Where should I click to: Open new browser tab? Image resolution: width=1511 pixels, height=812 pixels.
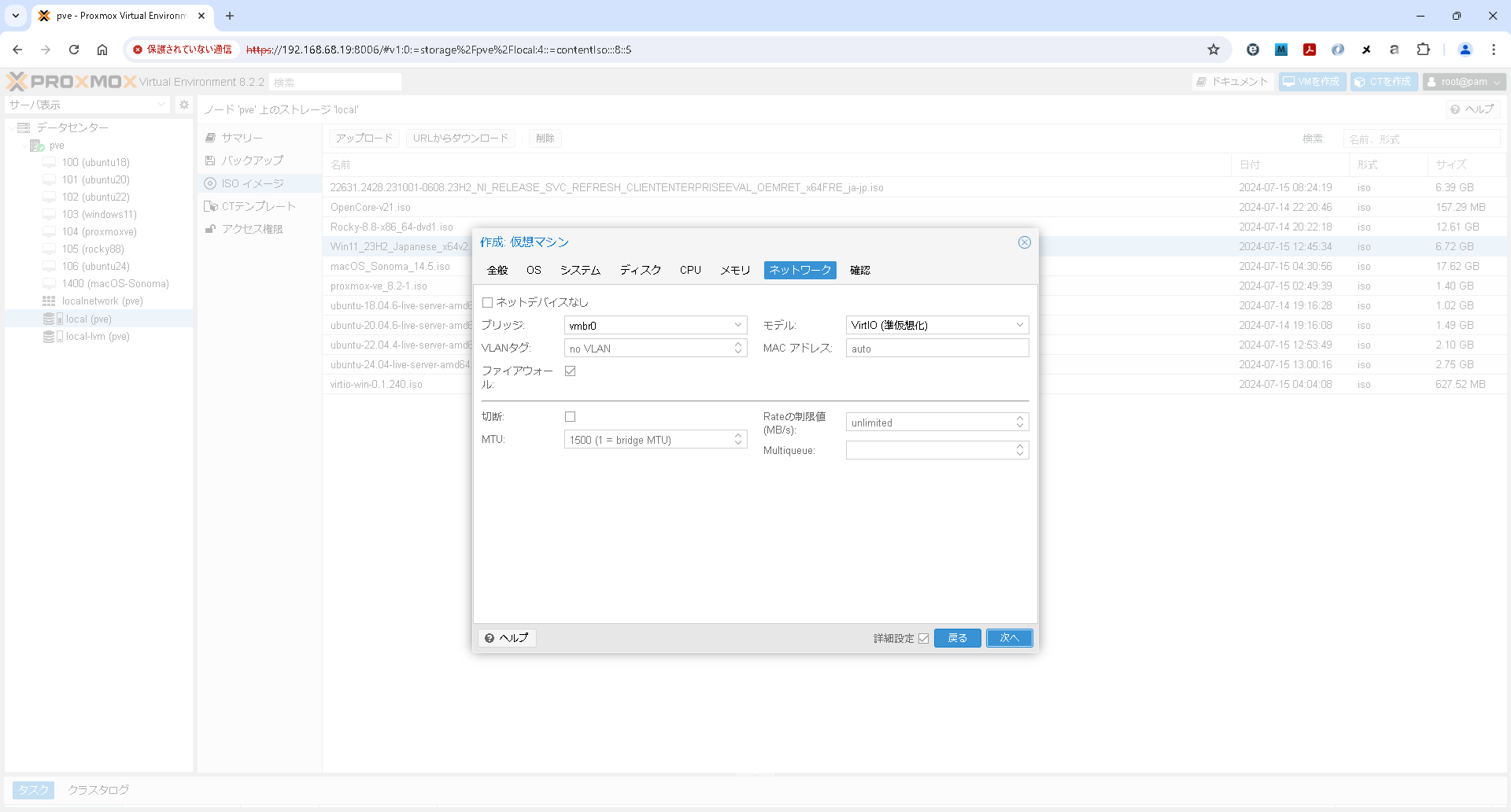pyautogui.click(x=230, y=16)
